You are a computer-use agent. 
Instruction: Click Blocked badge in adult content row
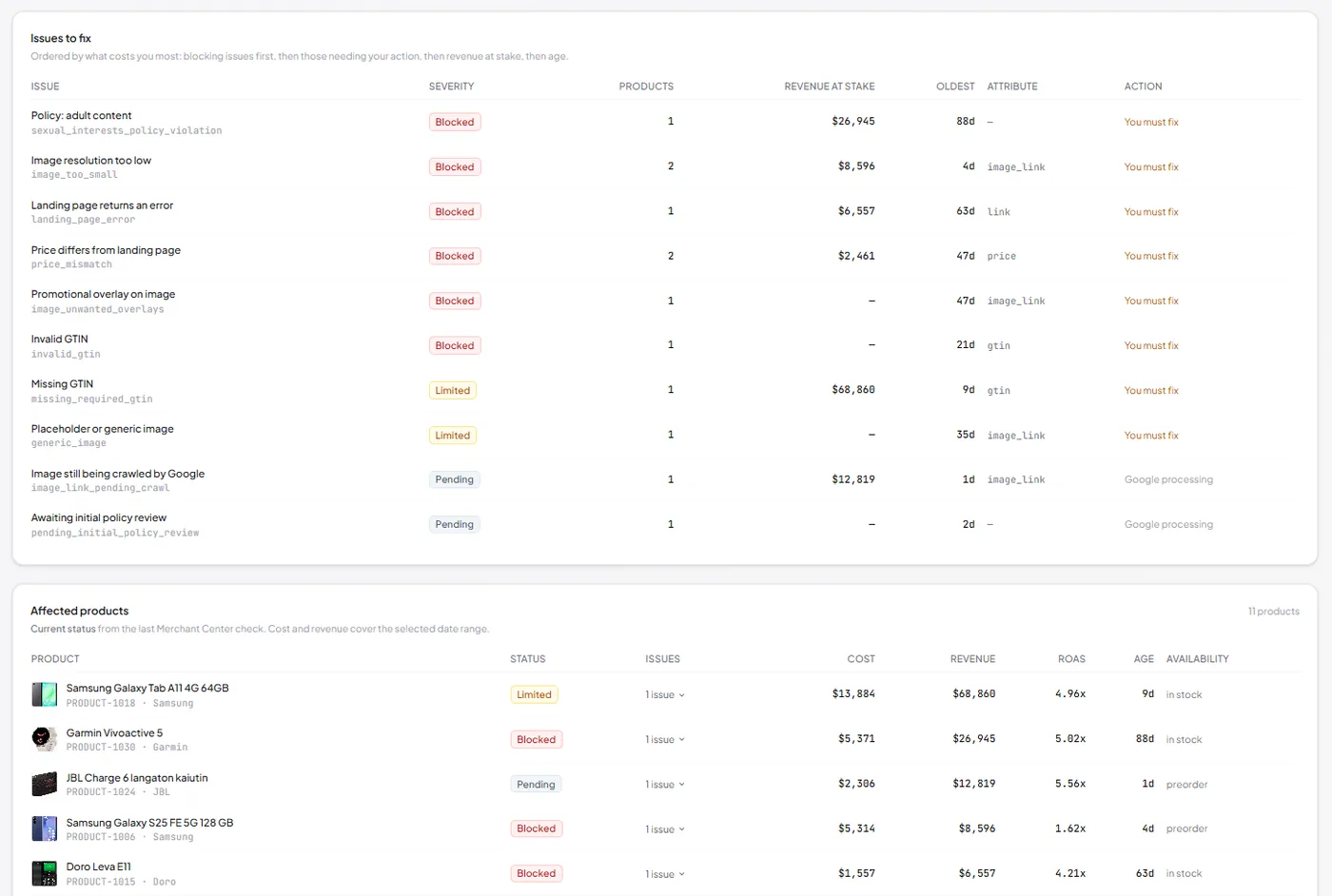[455, 122]
